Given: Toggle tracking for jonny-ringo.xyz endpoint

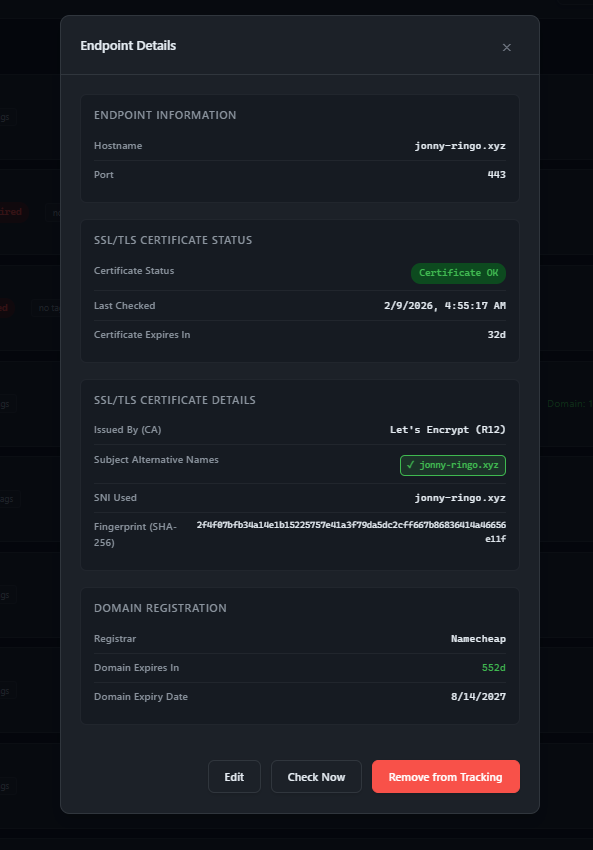Looking at the screenshot, I should pyautogui.click(x=445, y=776).
